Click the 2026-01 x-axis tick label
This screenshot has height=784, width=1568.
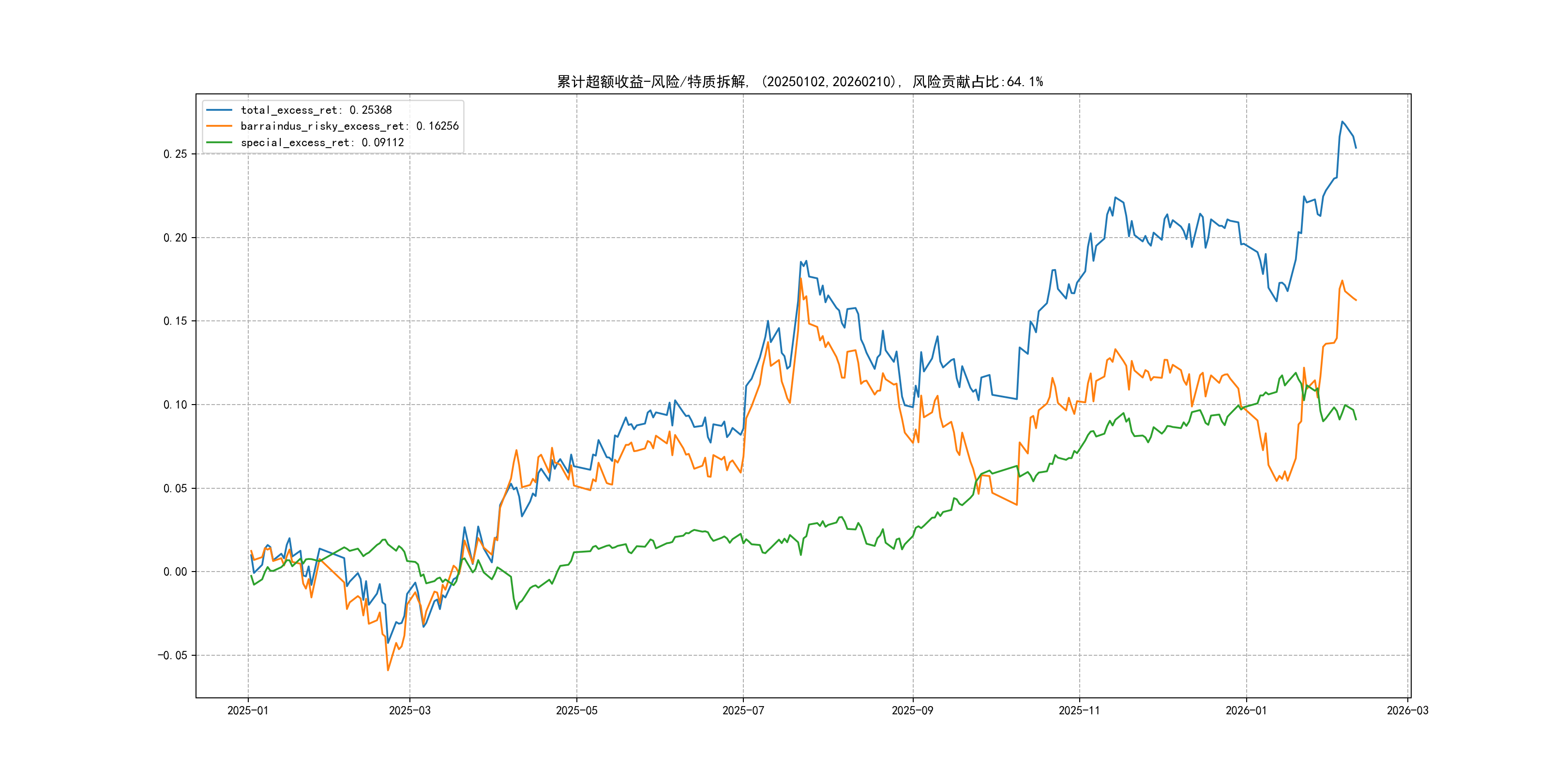(x=1246, y=710)
